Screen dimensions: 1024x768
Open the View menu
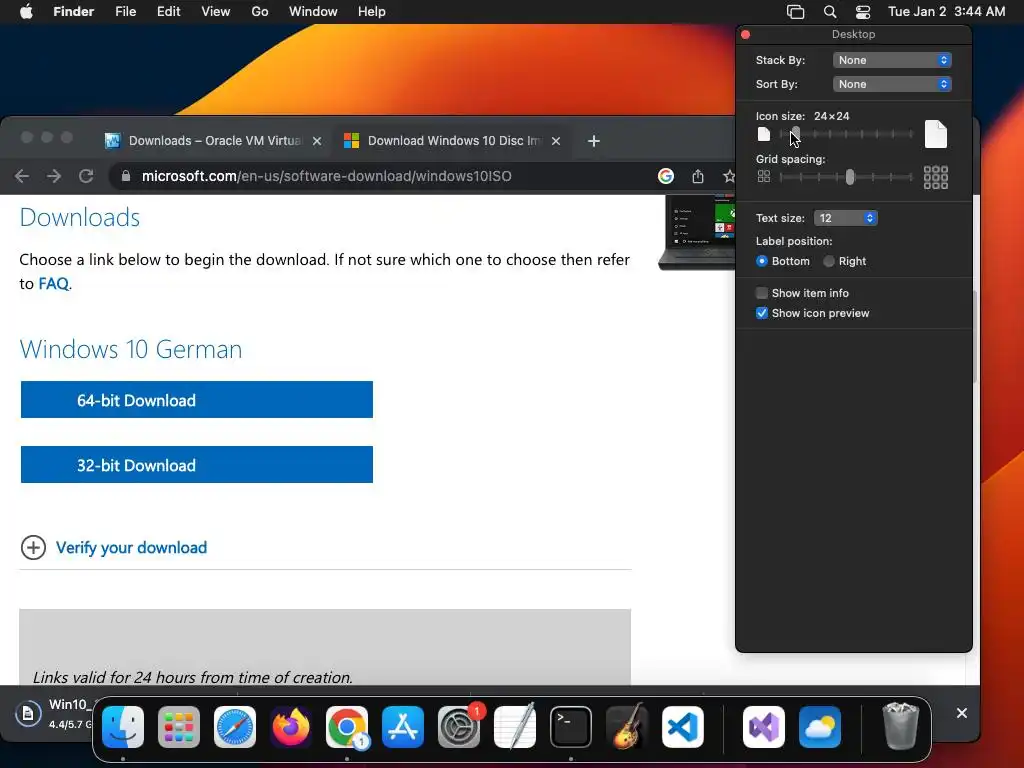pos(216,12)
